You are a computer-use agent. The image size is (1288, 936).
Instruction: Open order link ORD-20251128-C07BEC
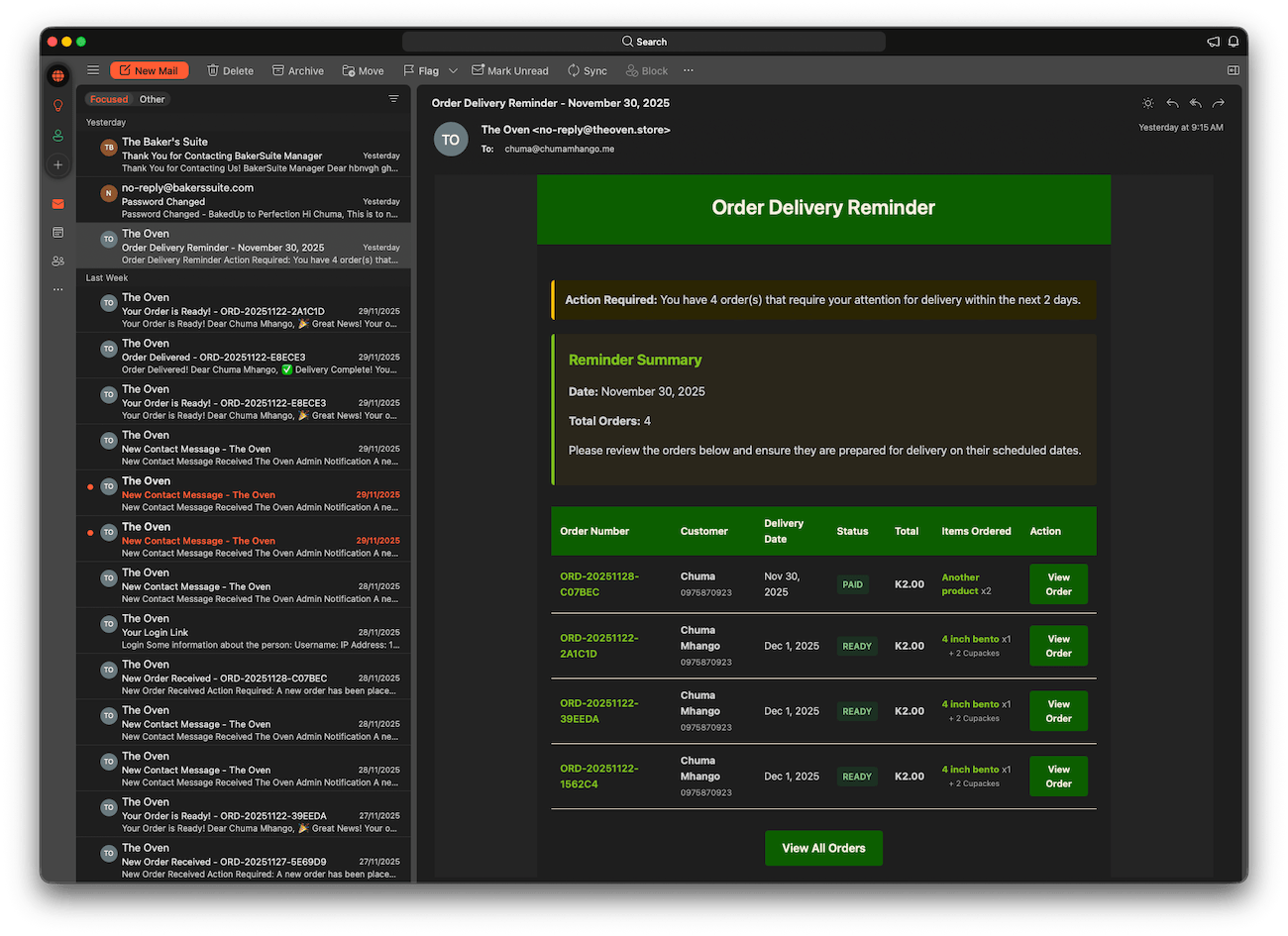pyautogui.click(x=598, y=584)
